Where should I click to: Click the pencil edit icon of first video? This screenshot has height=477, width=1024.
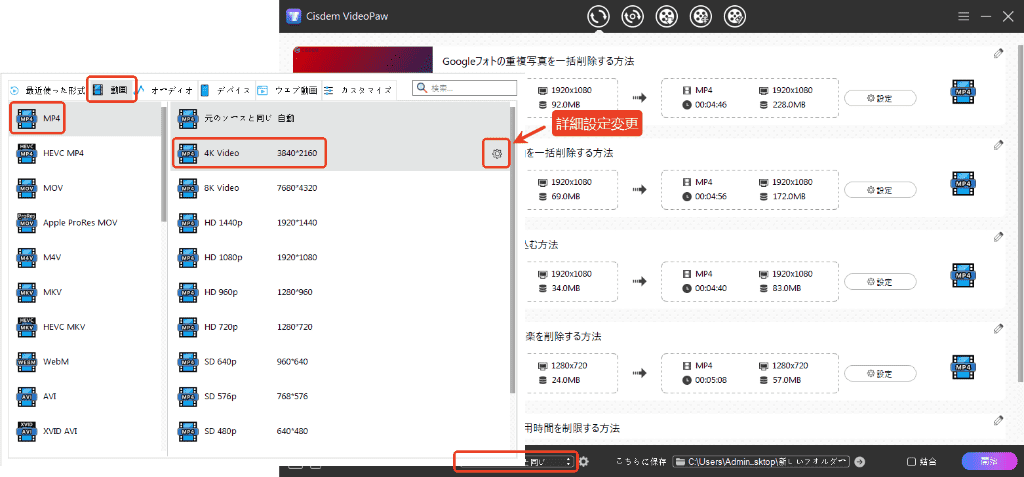click(x=997, y=54)
